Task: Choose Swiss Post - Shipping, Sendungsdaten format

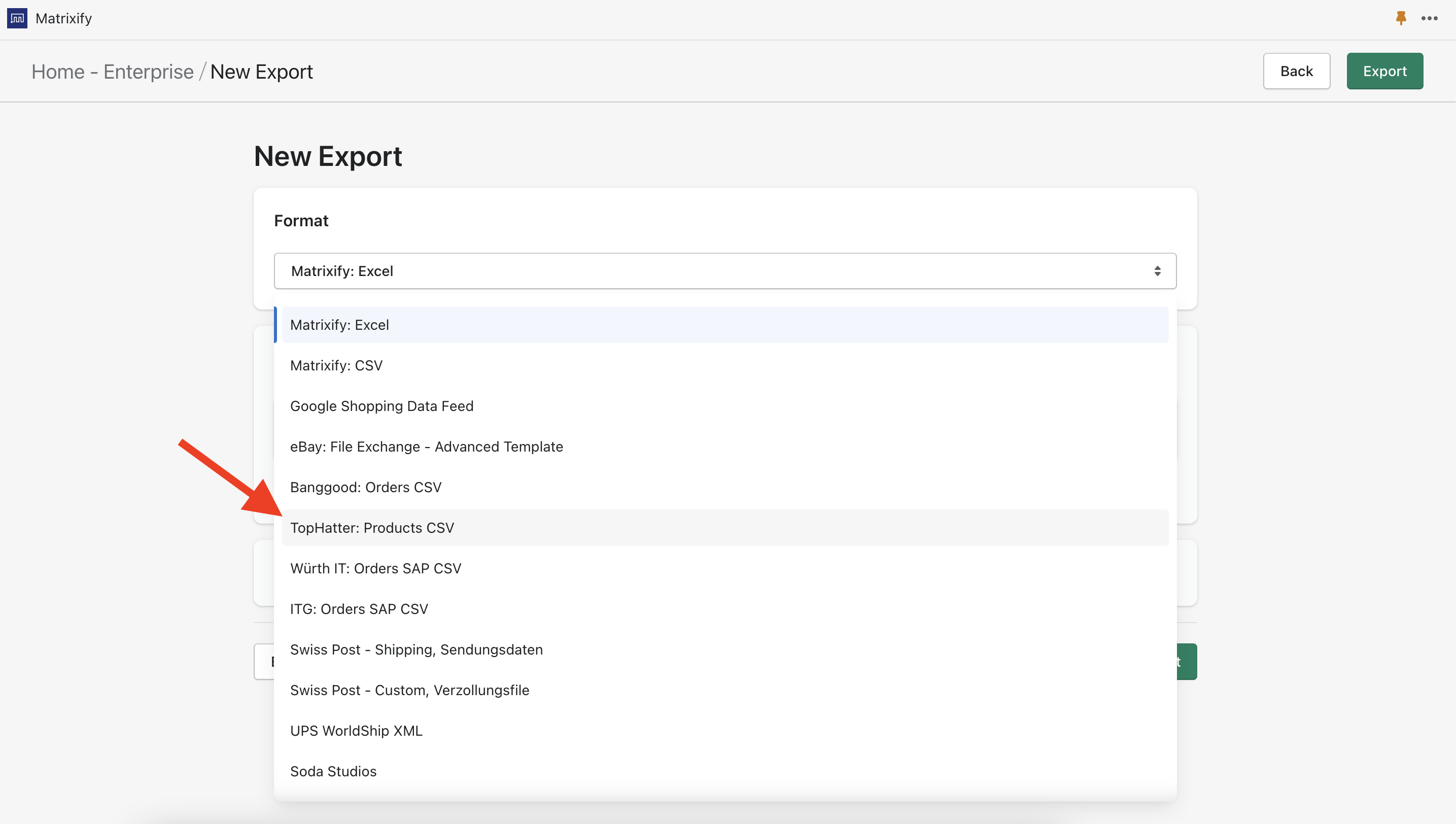Action: 416,649
